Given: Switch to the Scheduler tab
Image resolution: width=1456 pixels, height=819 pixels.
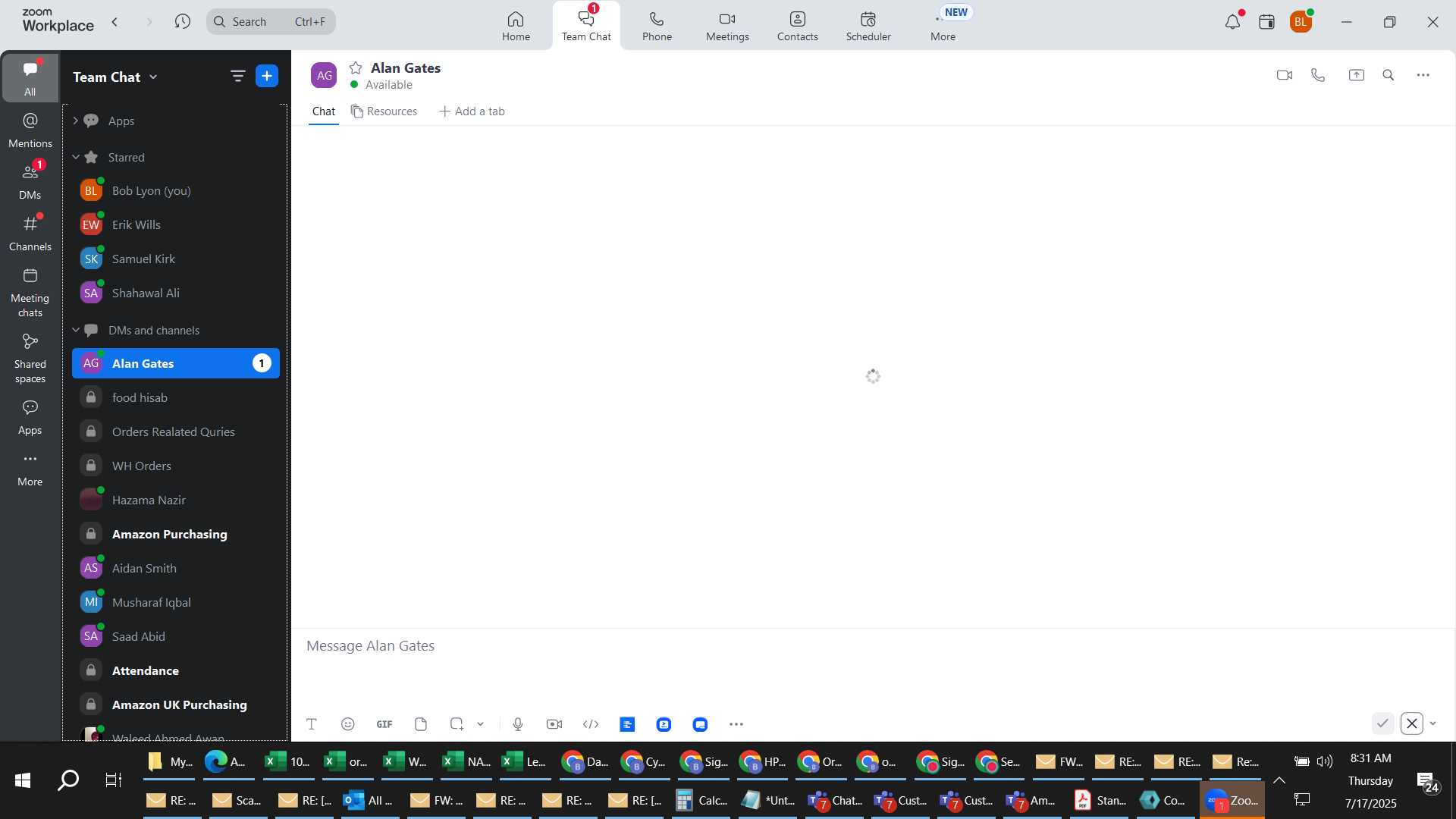Looking at the screenshot, I should pos(868,26).
